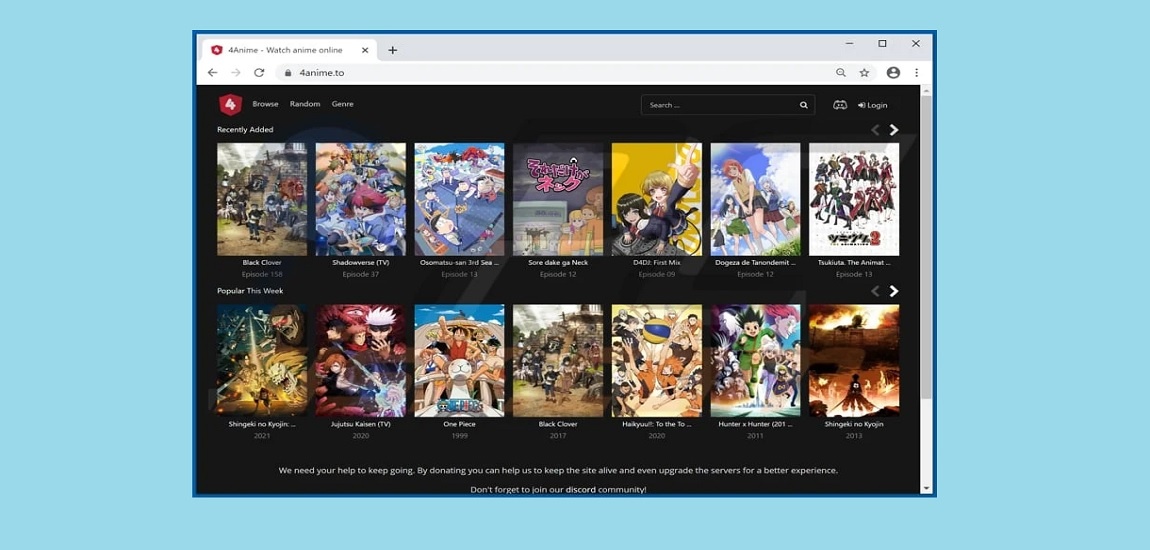This screenshot has height=550, width=1150.
Task: Click the search magnifier icon in site search box
Action: click(804, 105)
